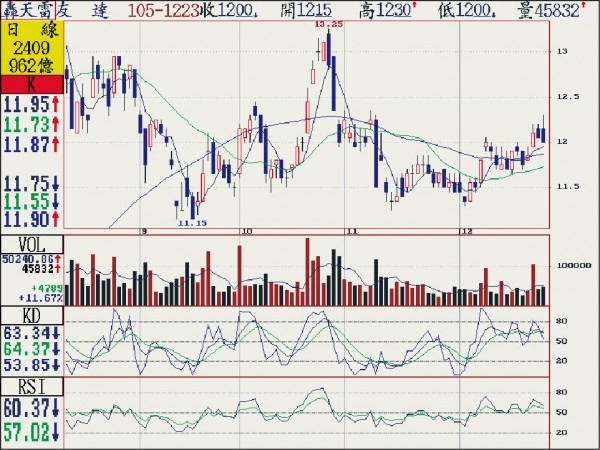This screenshot has height=450, width=600.
Task: Click the KD value 53.85
Action: tap(32, 365)
